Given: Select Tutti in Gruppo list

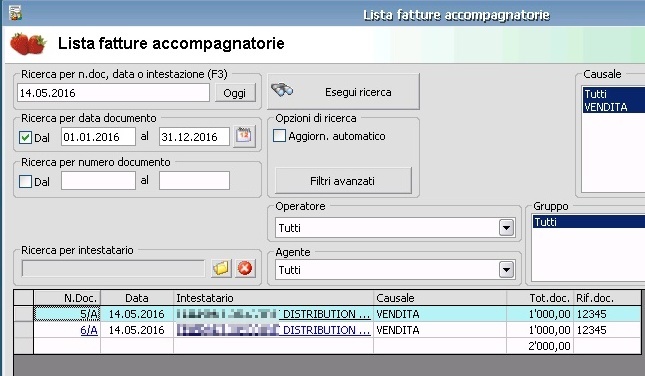Looking at the screenshot, I should tap(589, 222).
